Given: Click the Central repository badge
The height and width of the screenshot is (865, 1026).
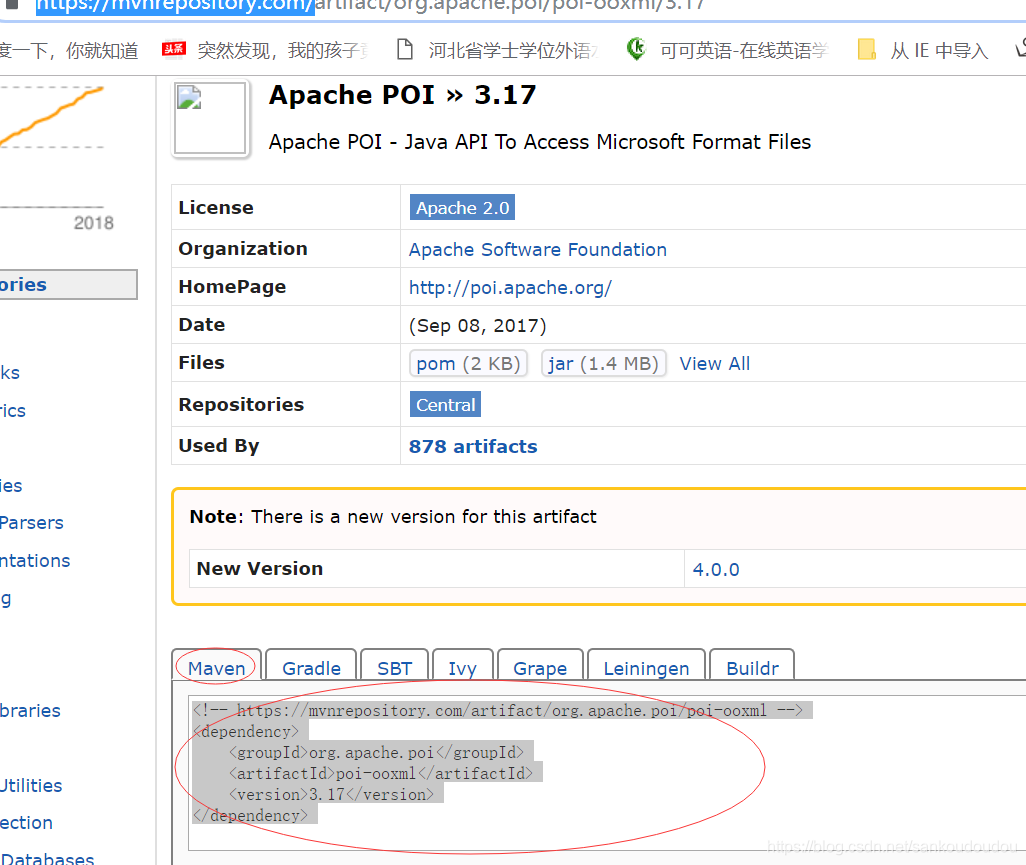Looking at the screenshot, I should [446, 404].
